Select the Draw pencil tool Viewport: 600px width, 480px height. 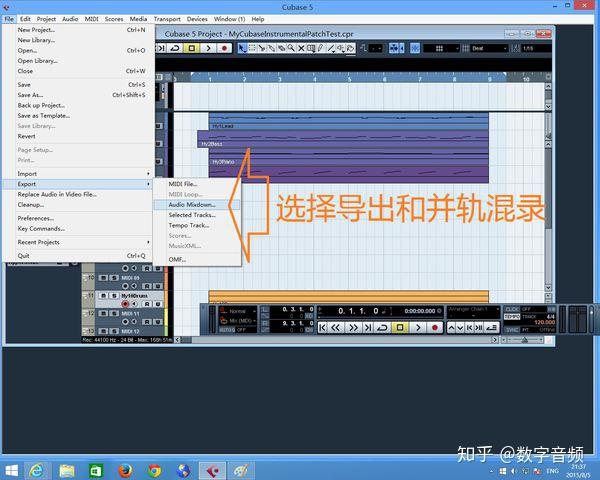pos(321,48)
